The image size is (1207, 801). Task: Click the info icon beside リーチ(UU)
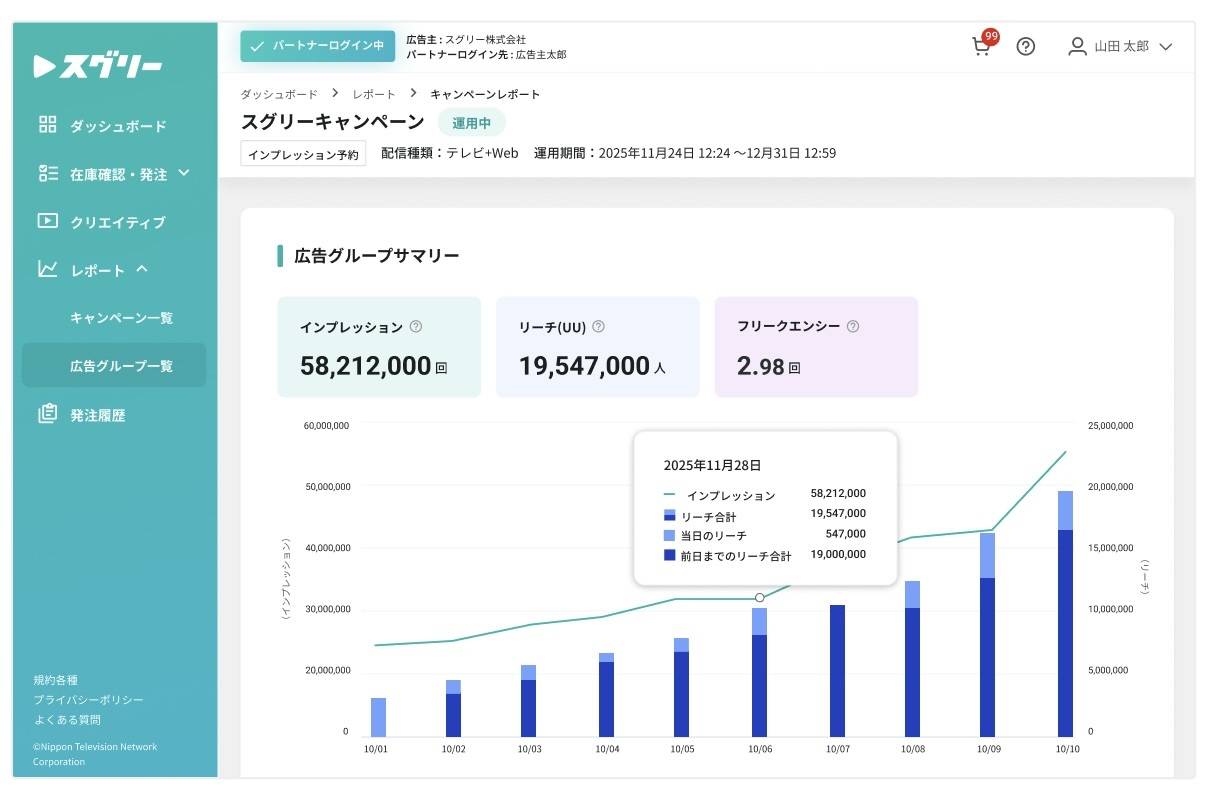coord(598,326)
